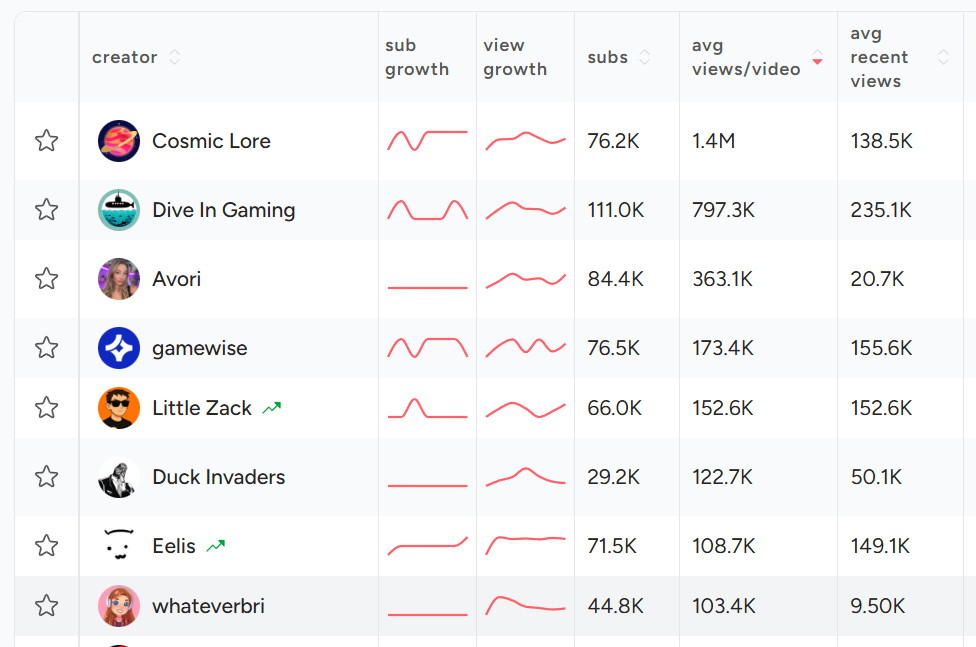Click the Little Zack sunglasses avatar
The image size is (976, 647).
point(119,408)
